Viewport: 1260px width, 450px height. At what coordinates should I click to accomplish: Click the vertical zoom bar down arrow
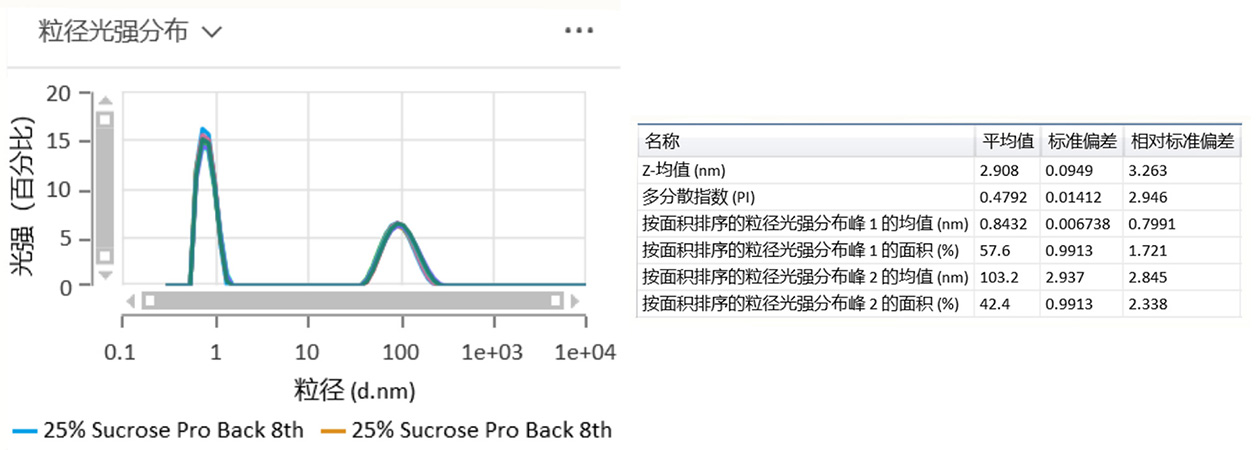click(105, 274)
